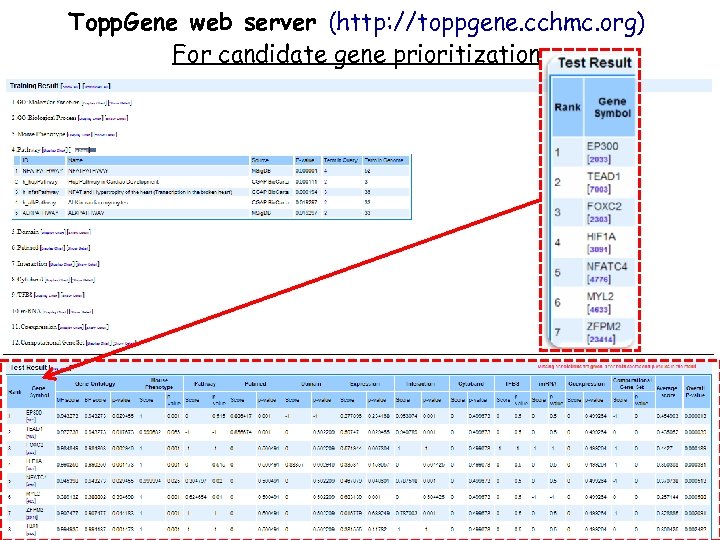
Task: Click the 'Test Result' title of the enlarged inset
Action: pos(595,62)
